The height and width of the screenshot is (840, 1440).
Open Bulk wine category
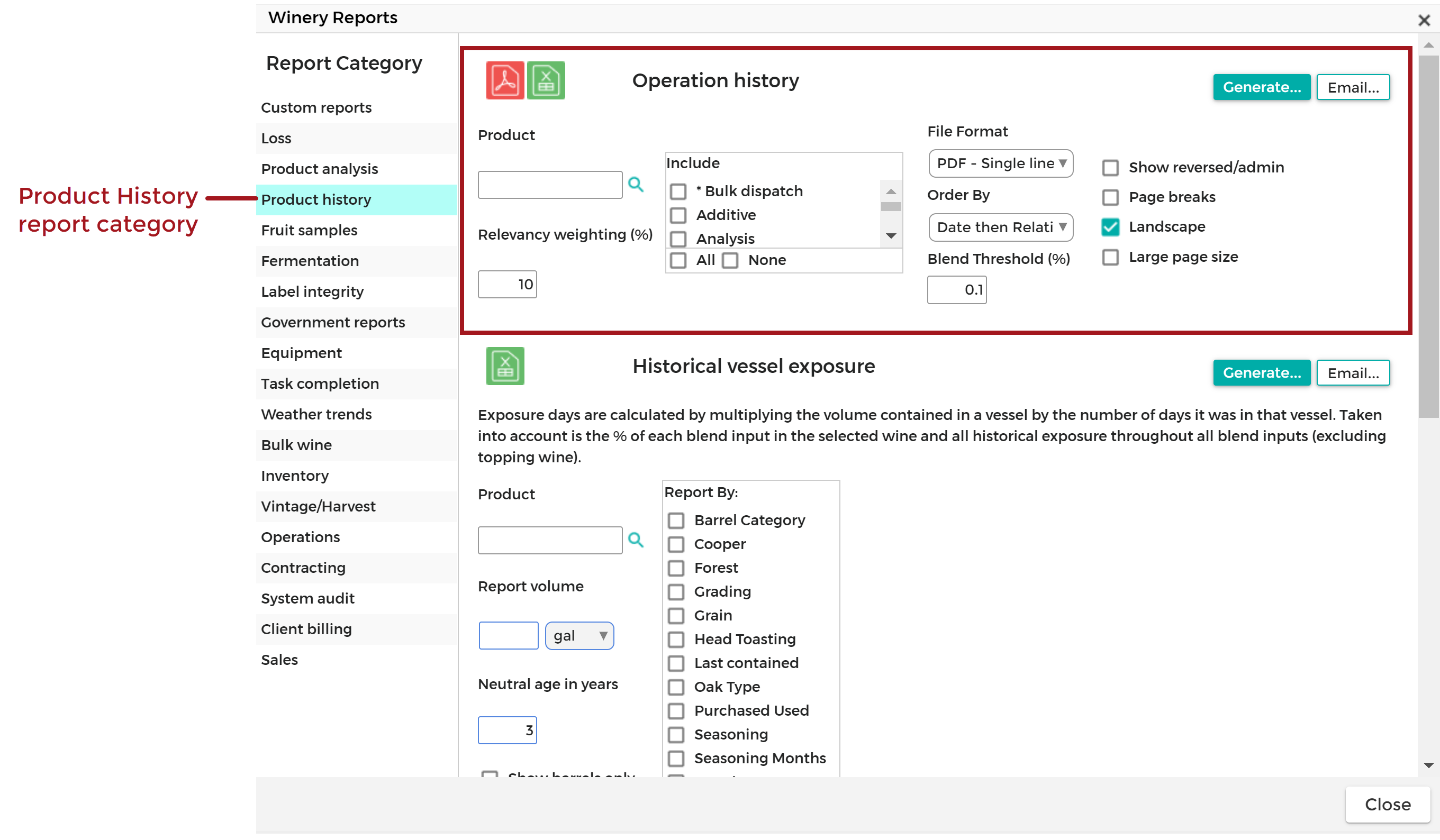pyautogui.click(x=357, y=445)
